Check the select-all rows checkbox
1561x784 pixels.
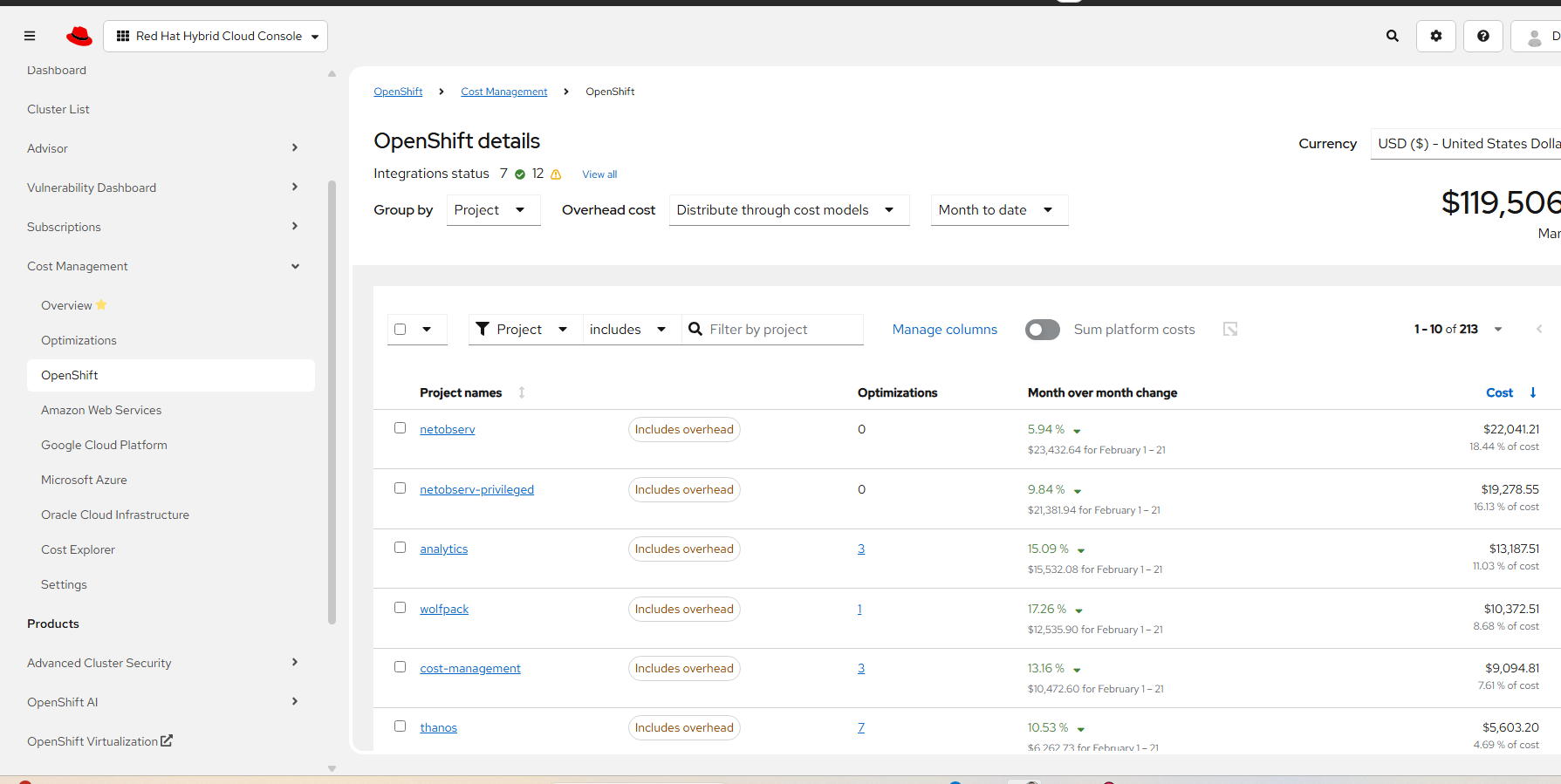(x=401, y=329)
